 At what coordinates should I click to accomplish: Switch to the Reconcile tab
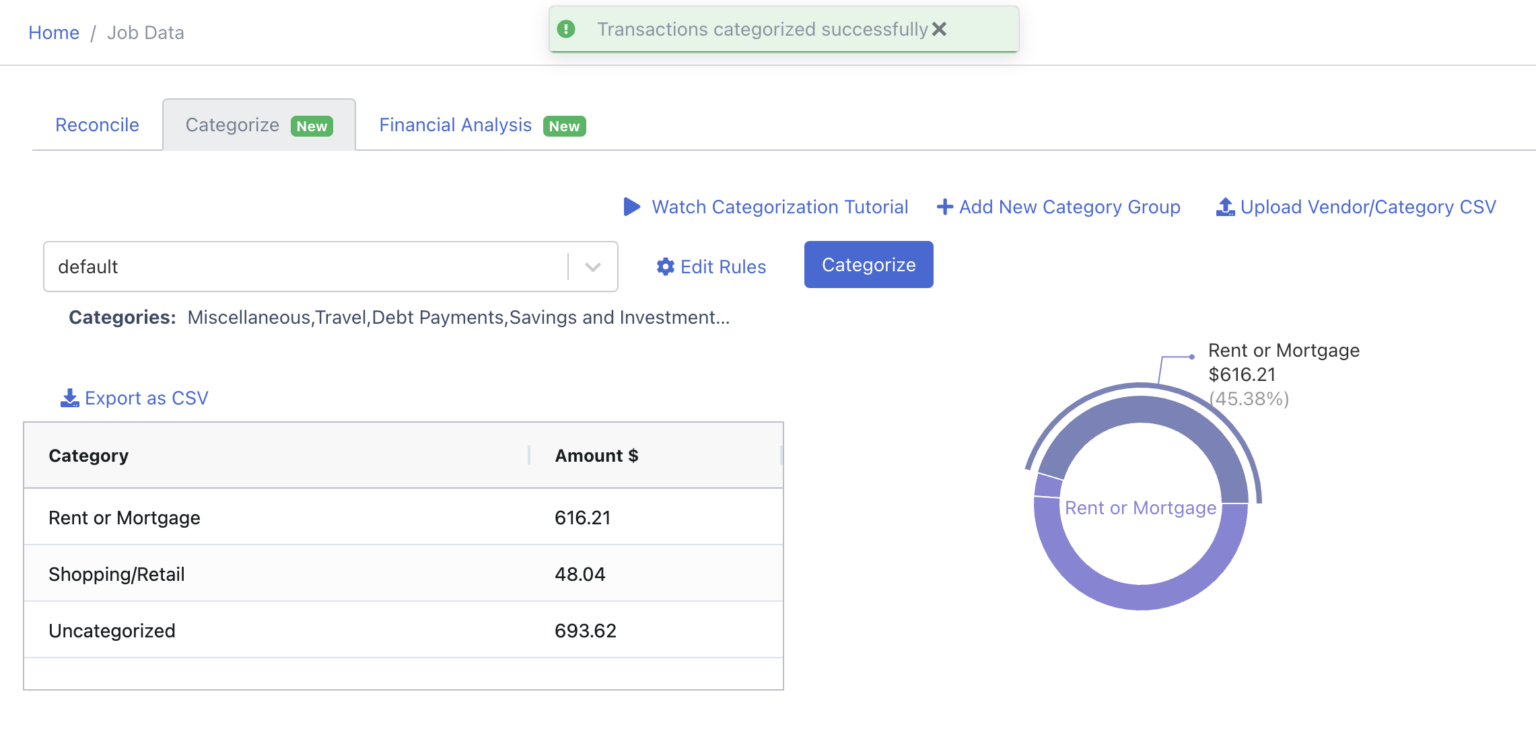pyautogui.click(x=97, y=124)
